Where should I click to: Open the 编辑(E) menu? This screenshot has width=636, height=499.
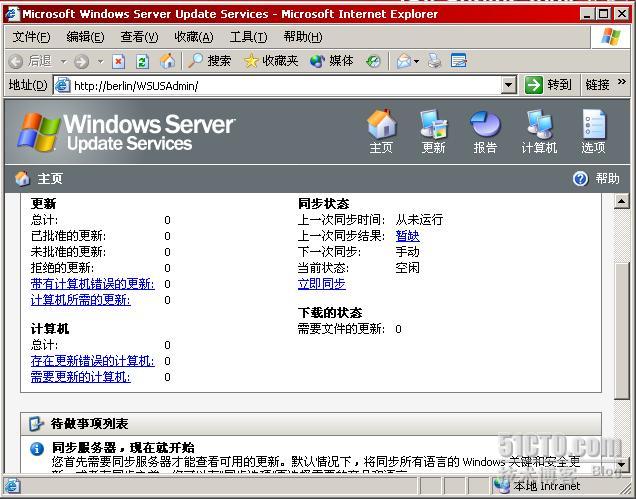[85, 37]
